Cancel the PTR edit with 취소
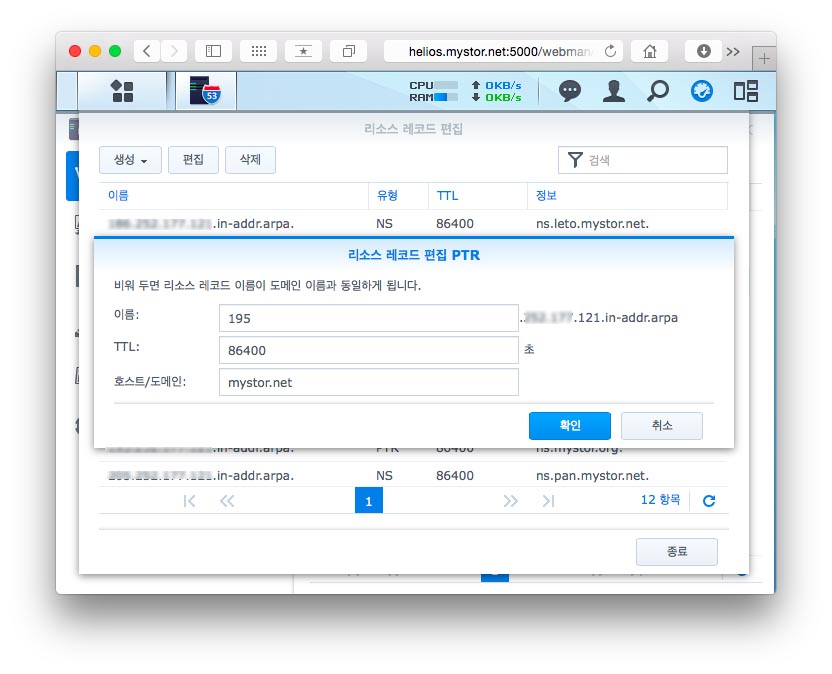This screenshot has height=674, width=832. coord(661,425)
